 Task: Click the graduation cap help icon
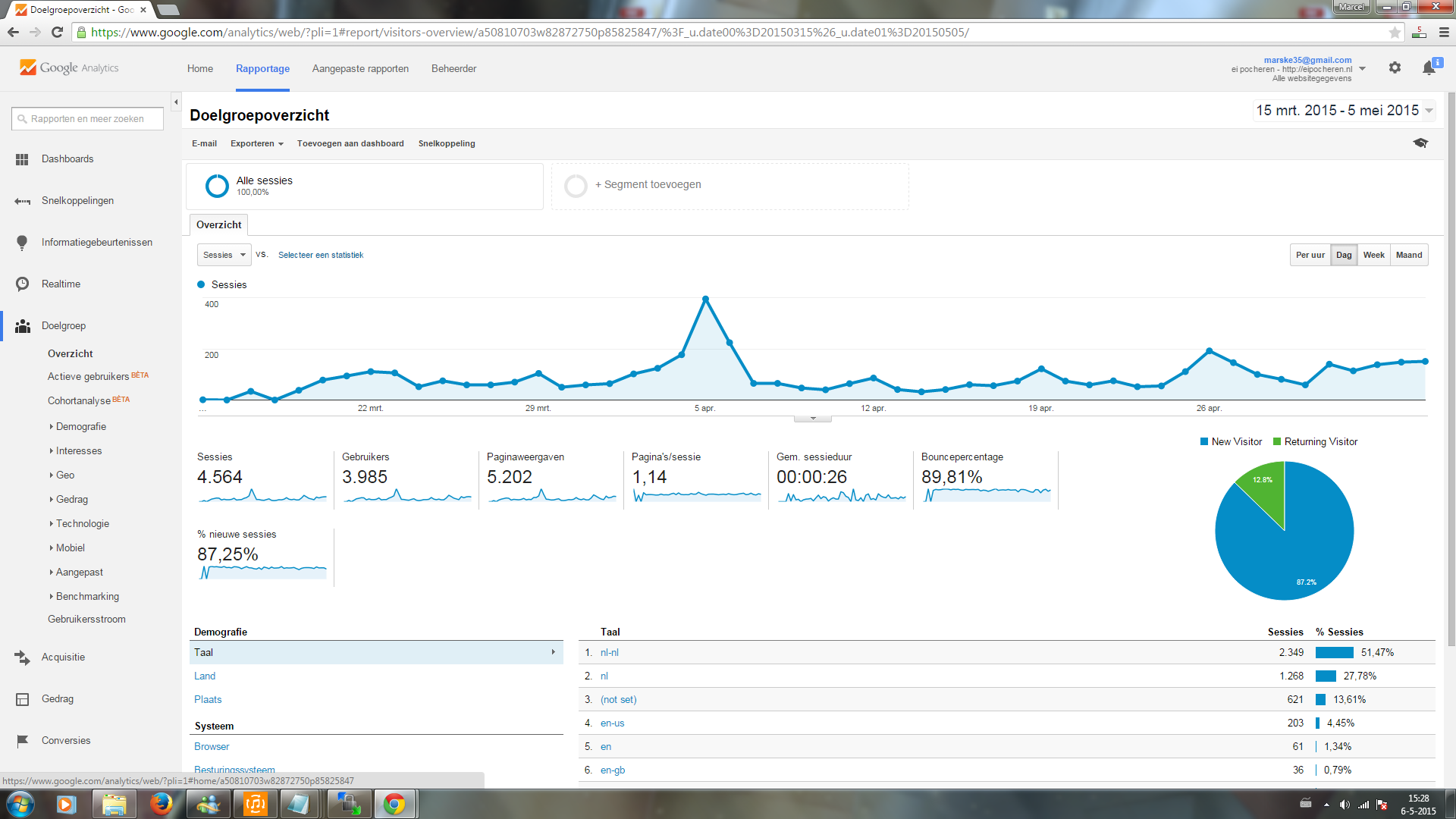point(1420,143)
